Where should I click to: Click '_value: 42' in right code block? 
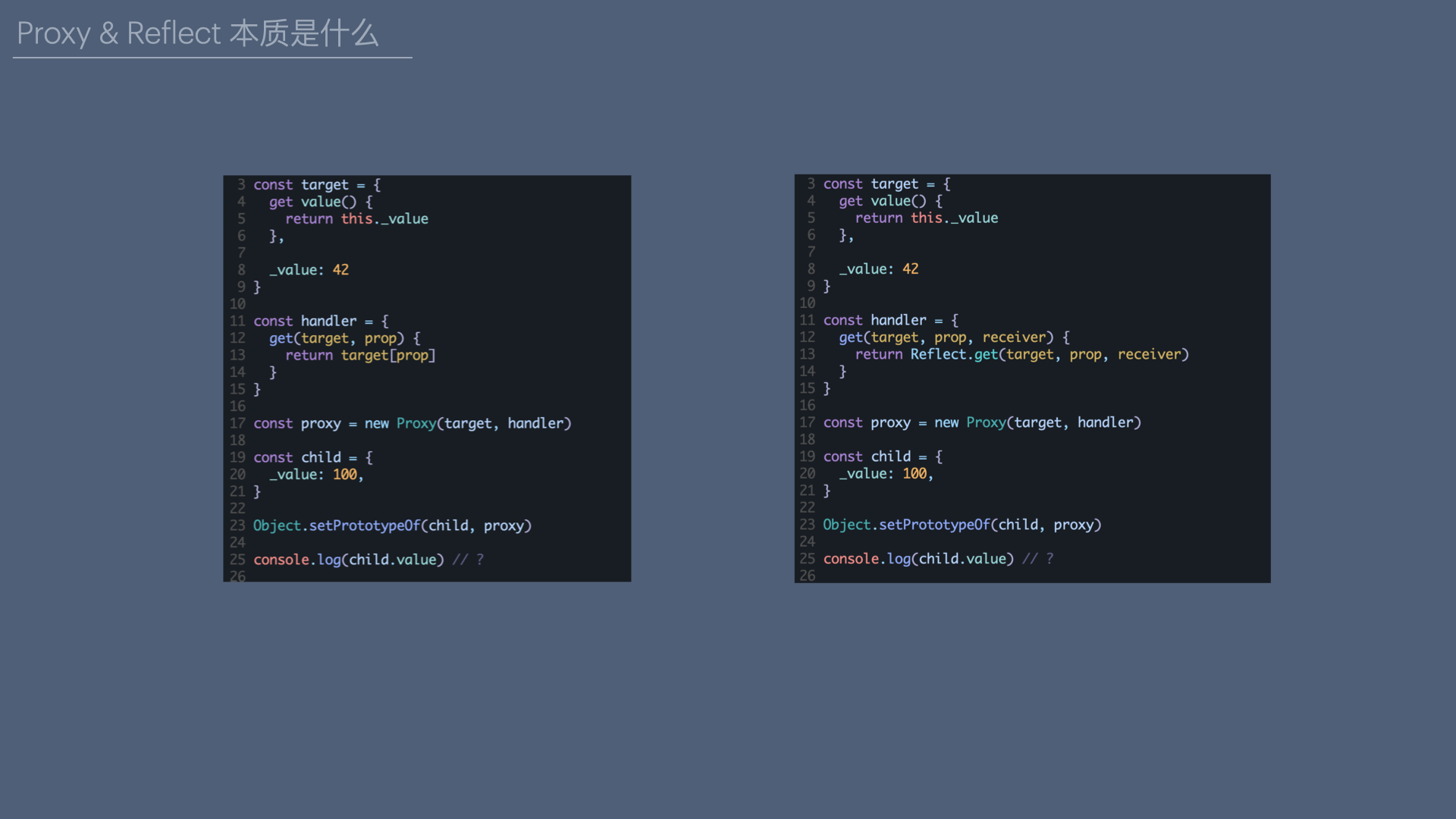tap(879, 269)
